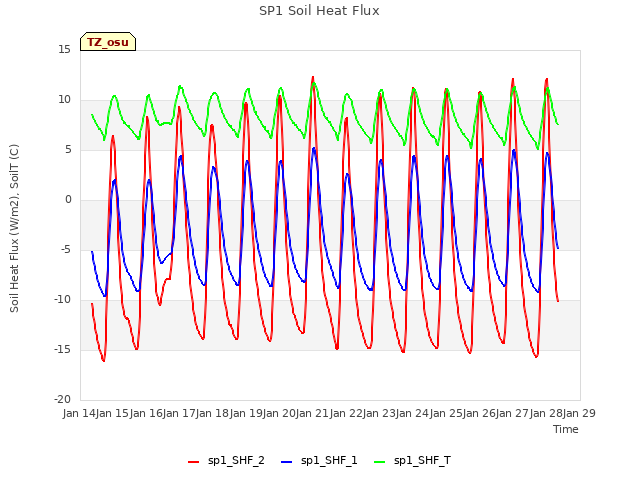Toggle the sp1_SHF_2 legend entry

pos(226,460)
